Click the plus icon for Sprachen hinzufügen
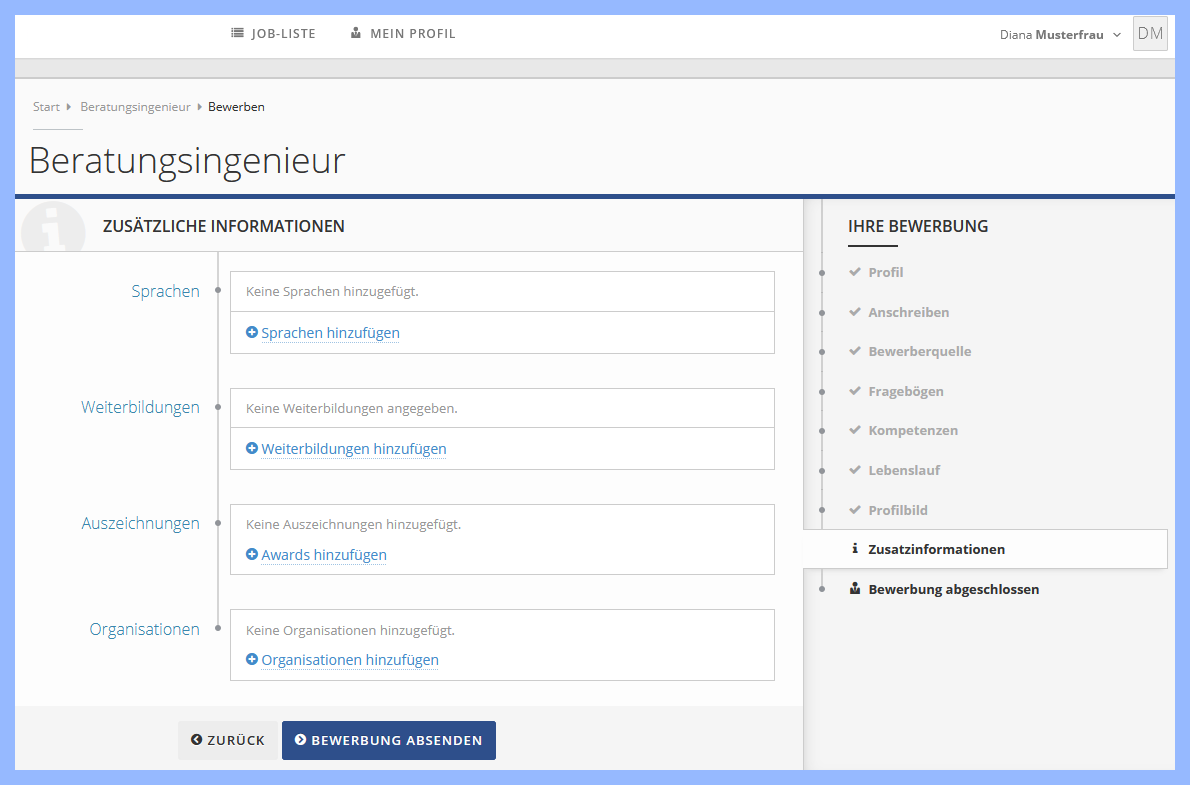 [x=252, y=332]
